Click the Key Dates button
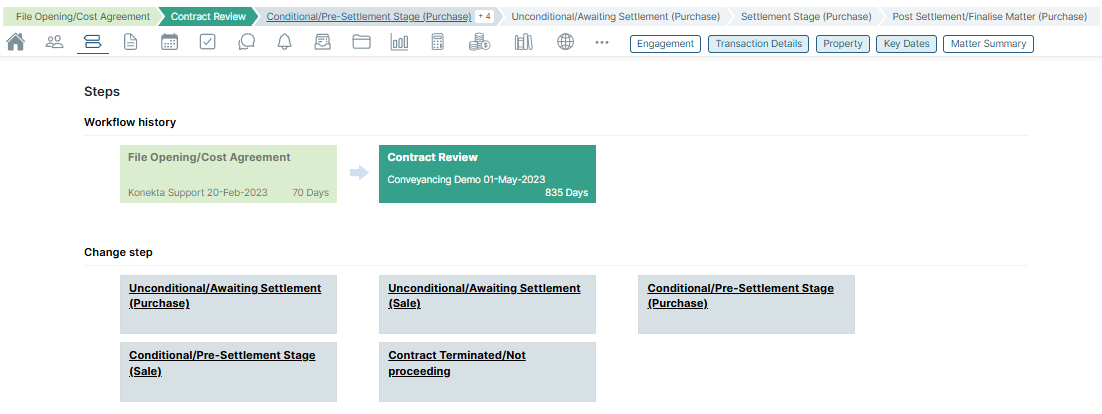 pos(906,44)
